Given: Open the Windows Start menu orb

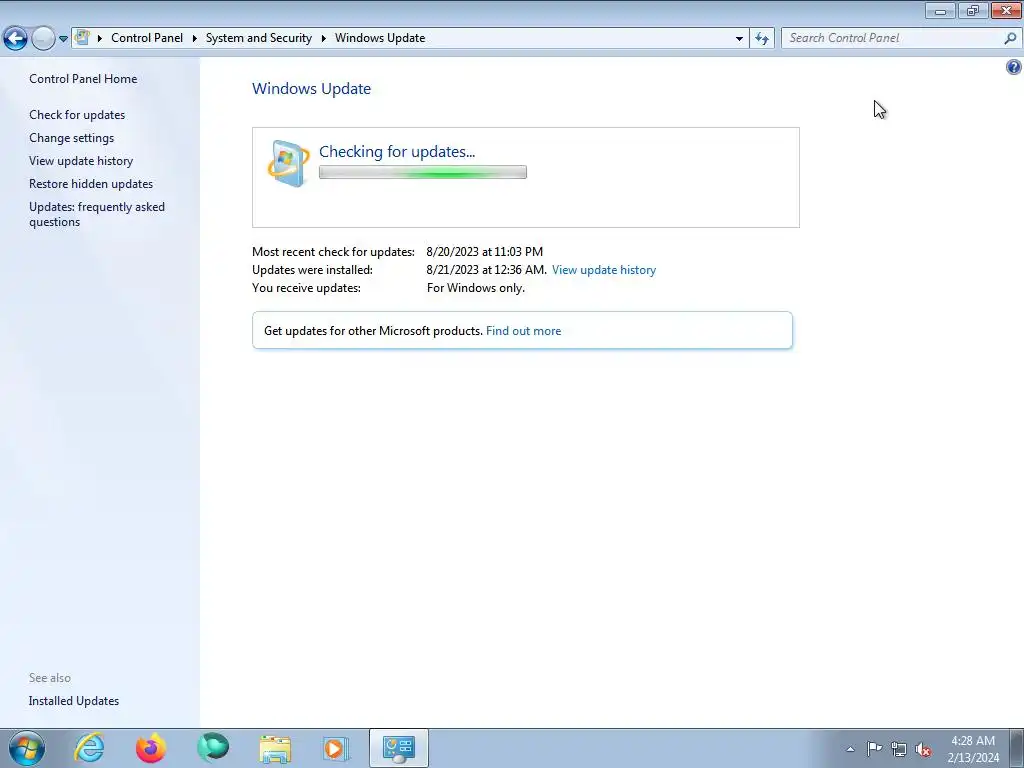Looking at the screenshot, I should 27,748.
